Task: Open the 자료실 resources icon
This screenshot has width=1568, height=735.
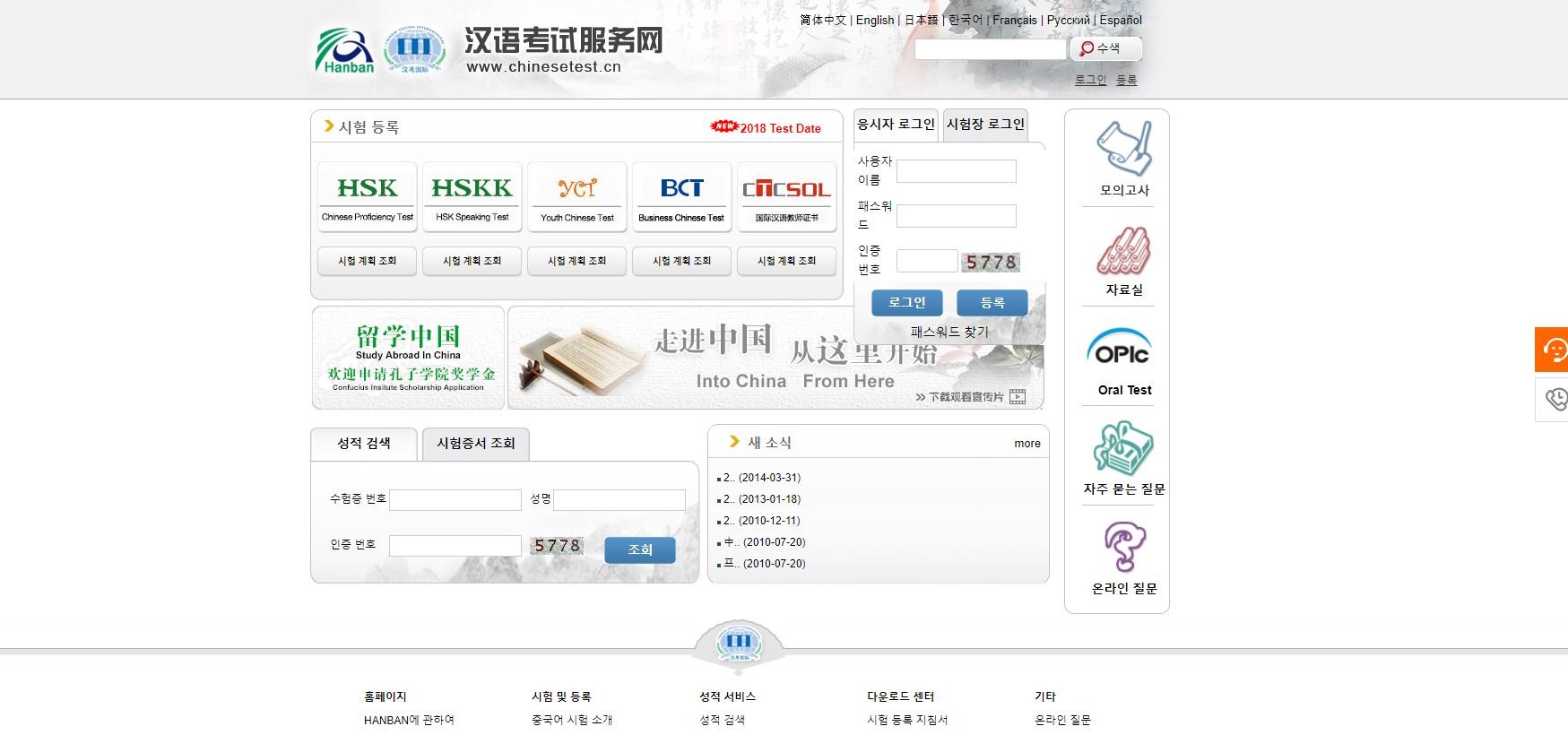Action: [1123, 251]
